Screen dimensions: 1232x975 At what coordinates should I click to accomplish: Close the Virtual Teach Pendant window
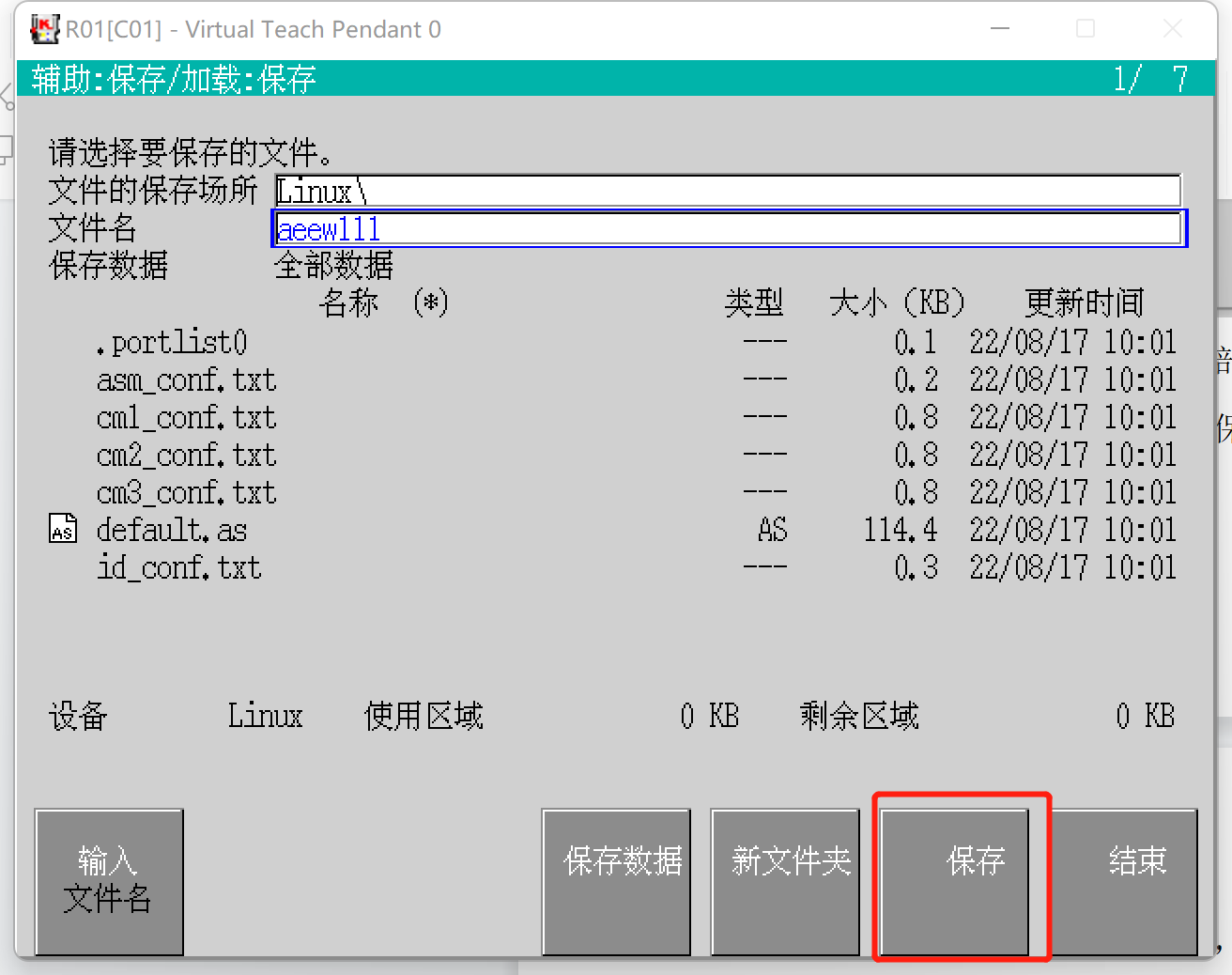pyautogui.click(x=1173, y=29)
